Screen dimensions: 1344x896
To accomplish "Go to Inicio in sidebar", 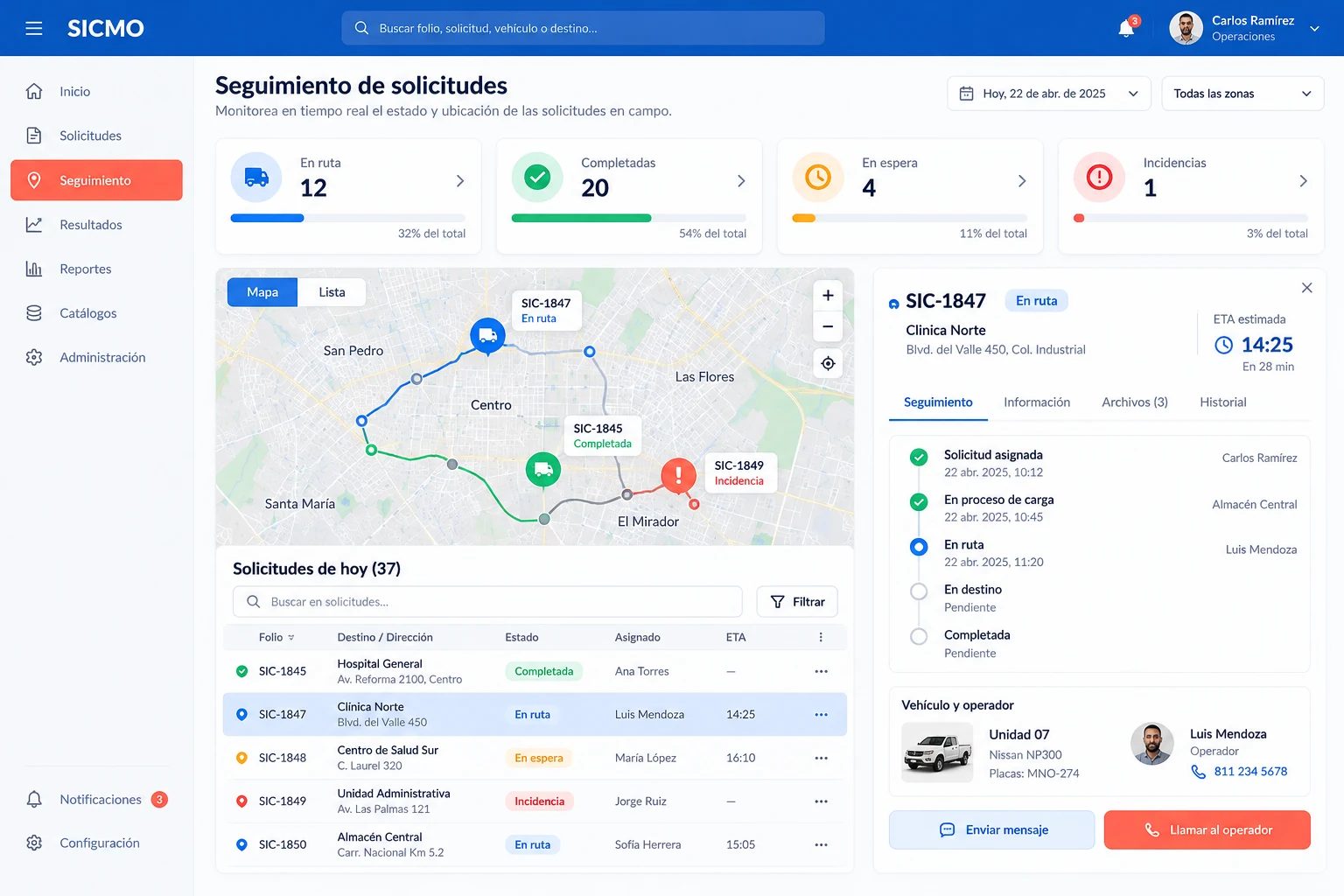I will [96, 91].
